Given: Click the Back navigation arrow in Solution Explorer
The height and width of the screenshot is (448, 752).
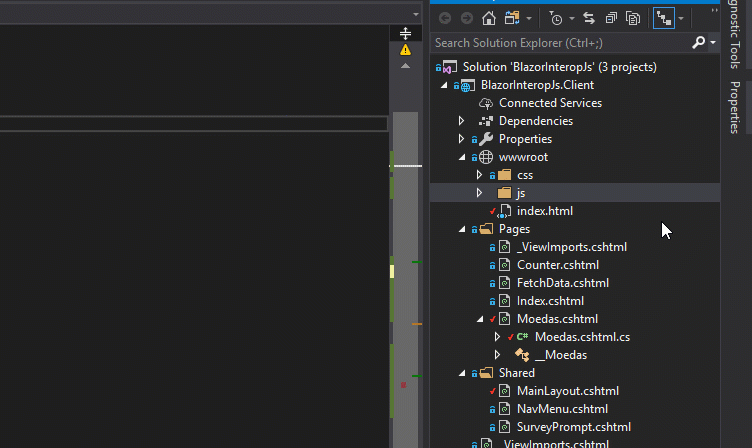Looking at the screenshot, I should pyautogui.click(x=445, y=19).
